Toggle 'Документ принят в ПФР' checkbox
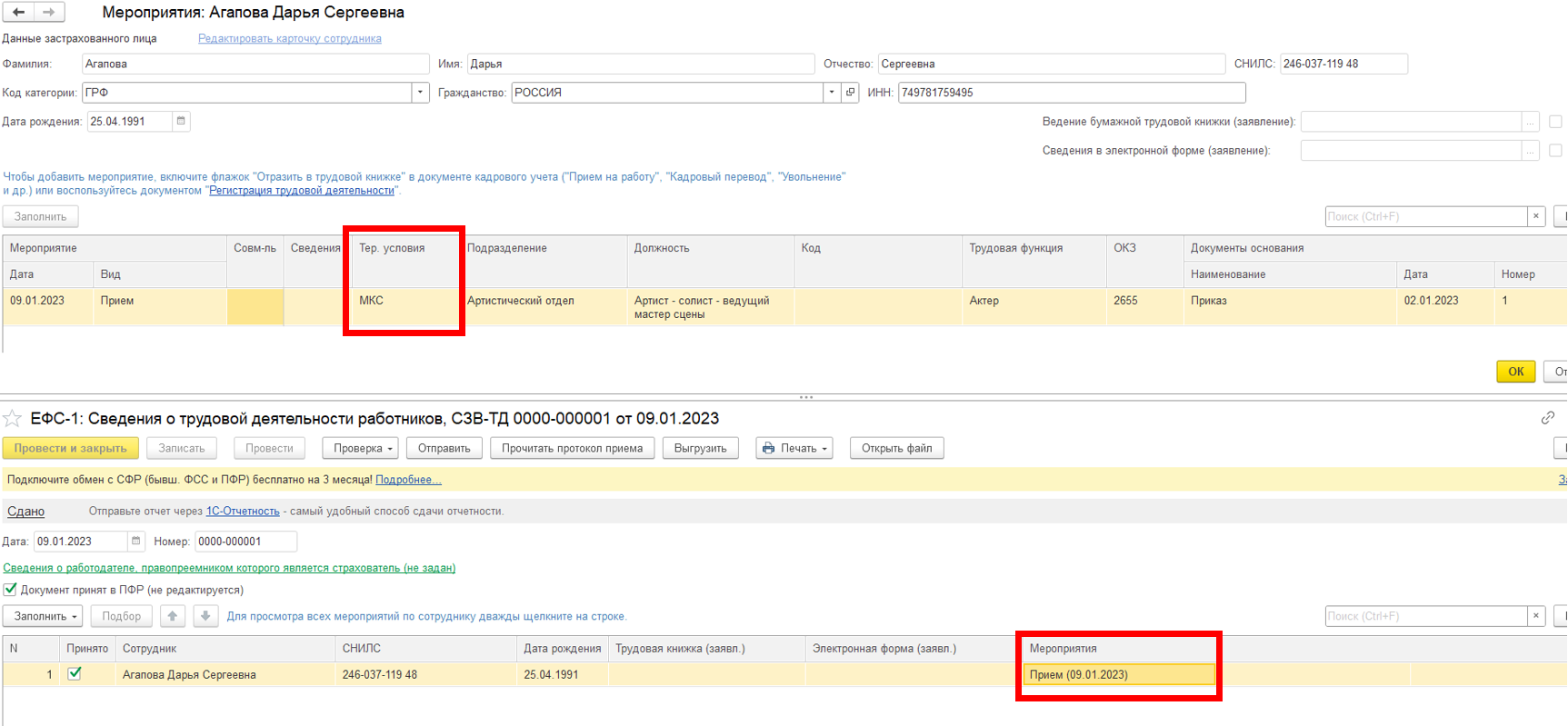 tap(10, 590)
